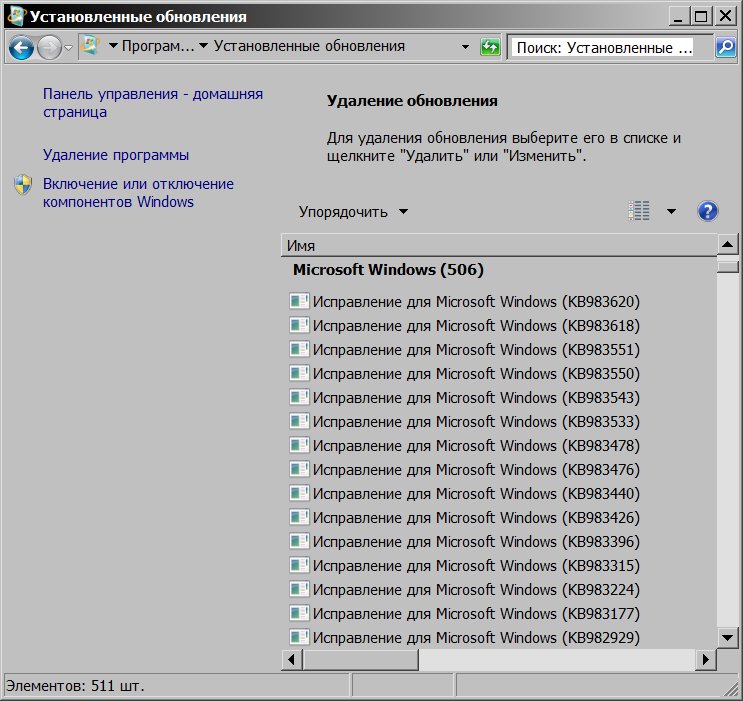The width and height of the screenshot is (743, 701).
Task: Open the Упорядочить dropdown menu
Action: click(x=353, y=211)
